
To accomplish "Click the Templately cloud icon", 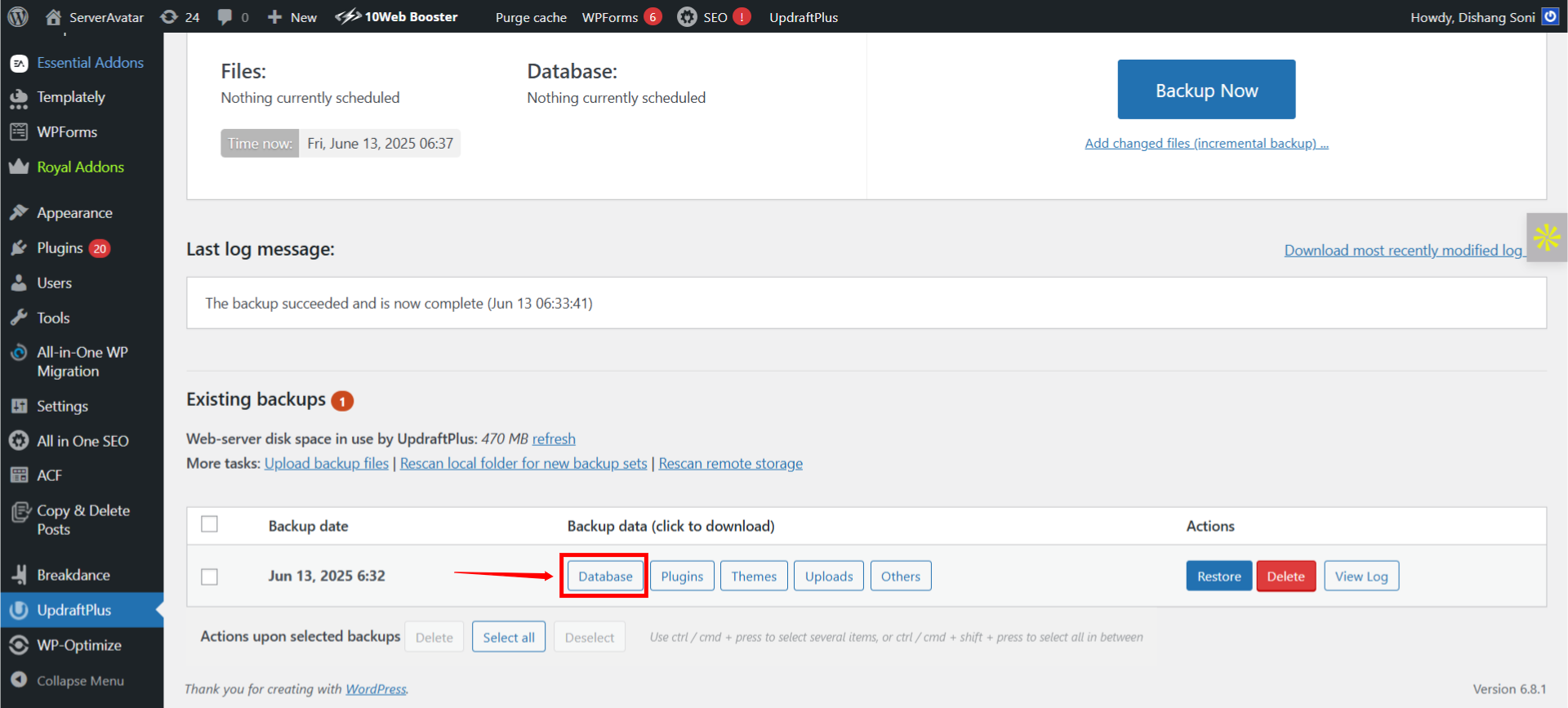I will click(19, 98).
